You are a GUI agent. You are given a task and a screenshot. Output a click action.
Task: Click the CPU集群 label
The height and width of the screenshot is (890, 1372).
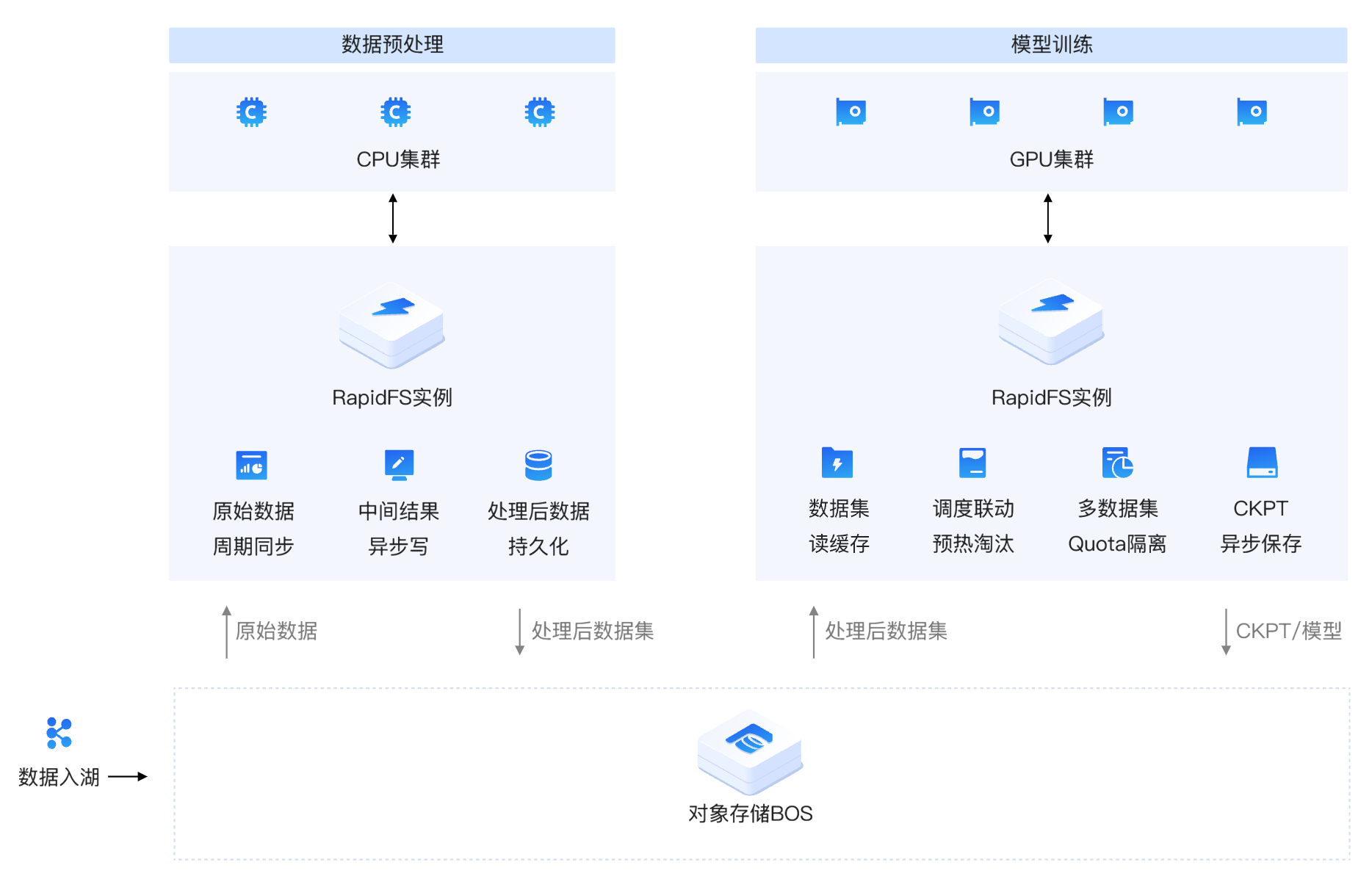(x=398, y=159)
